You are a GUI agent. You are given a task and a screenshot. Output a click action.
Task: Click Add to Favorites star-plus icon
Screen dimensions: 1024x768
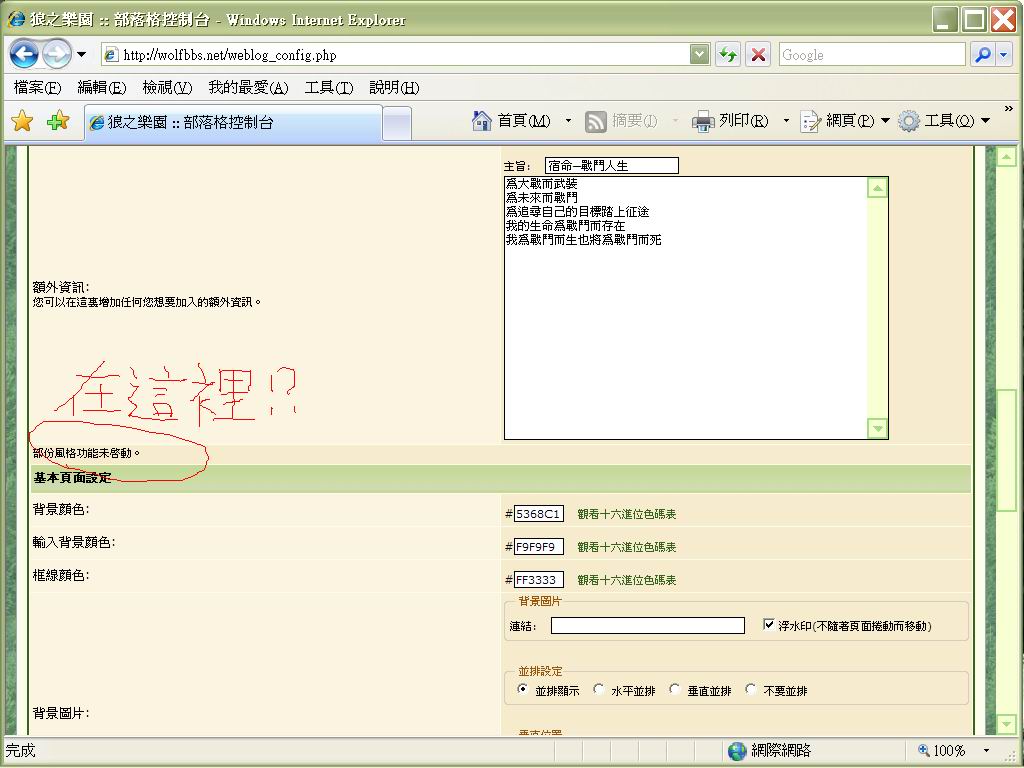tap(58, 122)
